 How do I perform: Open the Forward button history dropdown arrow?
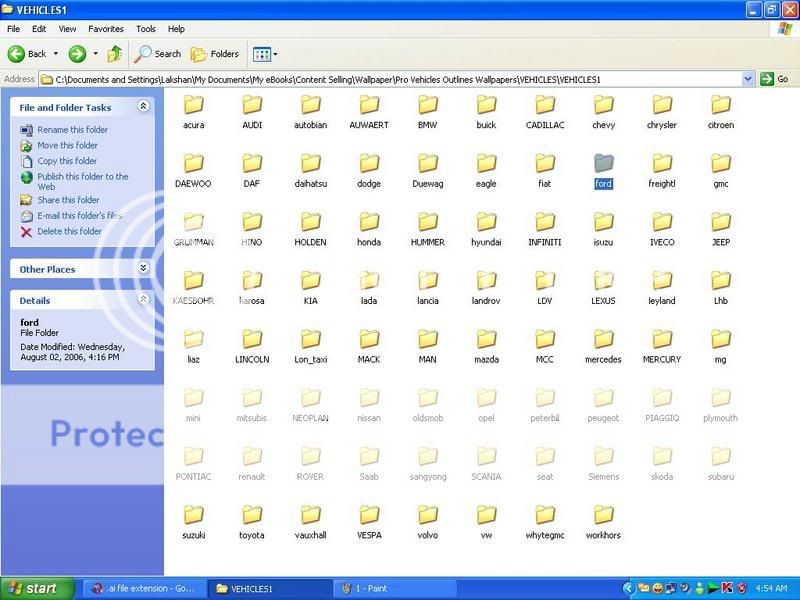coord(95,54)
